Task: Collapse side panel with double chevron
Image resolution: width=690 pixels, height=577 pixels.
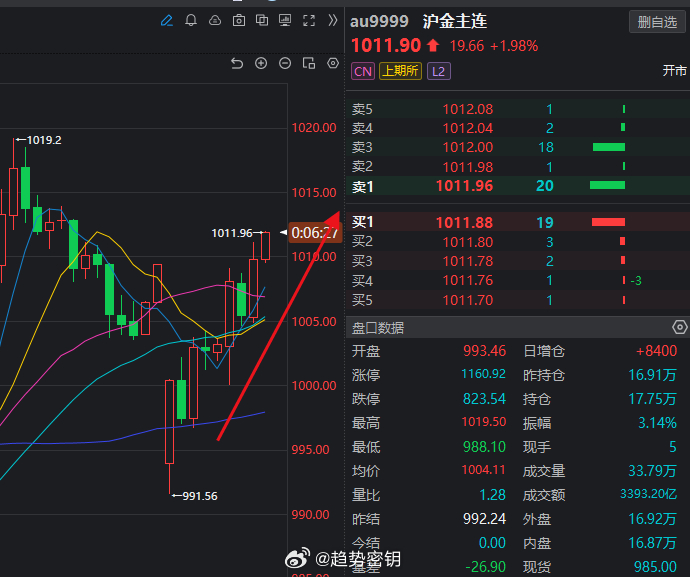Action: (333, 20)
